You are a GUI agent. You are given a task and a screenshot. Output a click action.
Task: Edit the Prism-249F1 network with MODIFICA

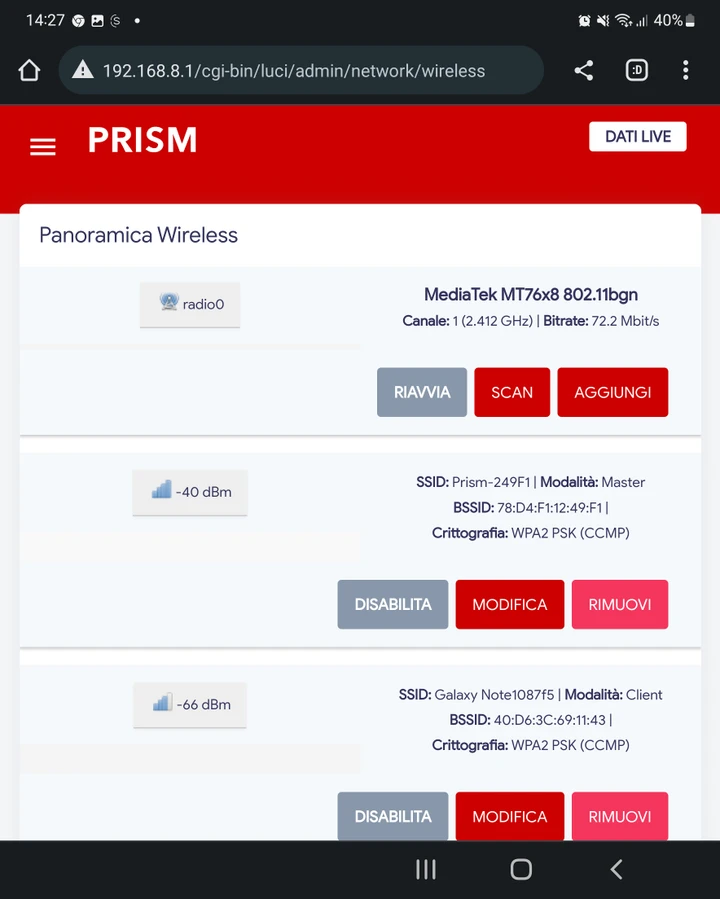pos(510,604)
